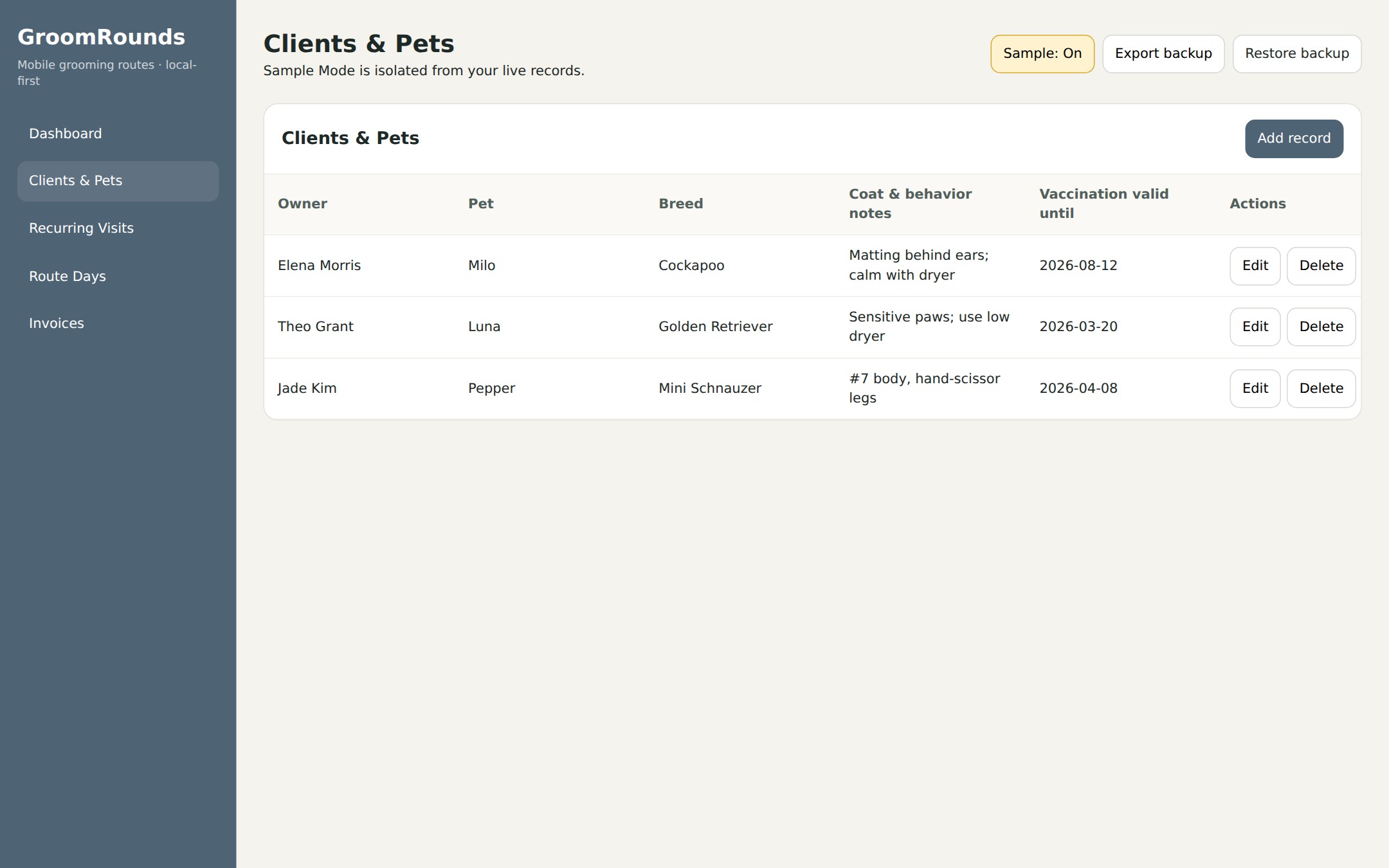Select owner name Jade Kim
Screen dimensions: 1389x868
point(307,388)
